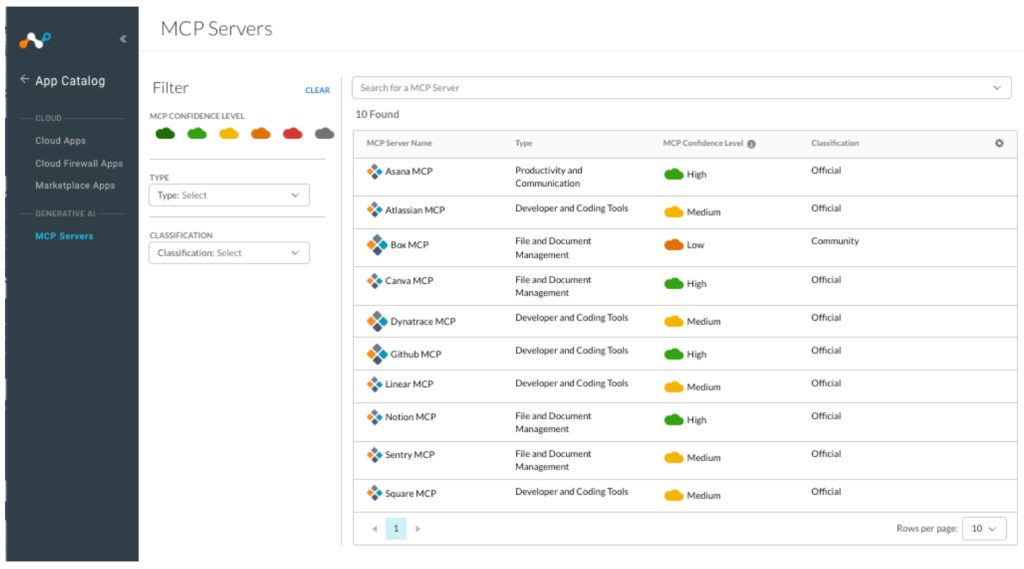1024x569 pixels.
Task: Open Notion MCP server name
Action: tap(410, 417)
